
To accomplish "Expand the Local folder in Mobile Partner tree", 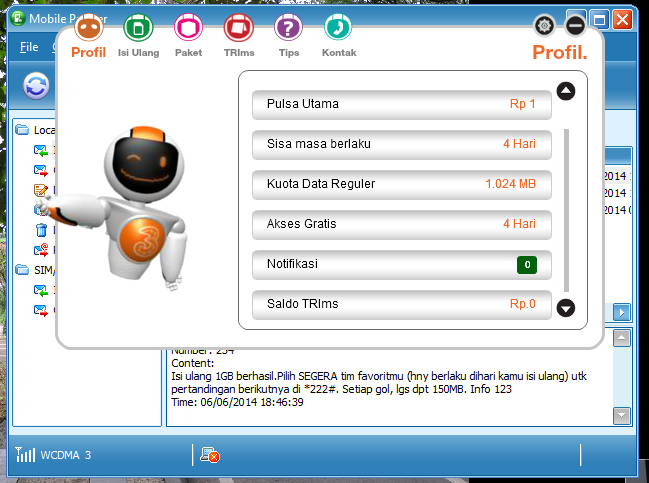I will 22,130.
